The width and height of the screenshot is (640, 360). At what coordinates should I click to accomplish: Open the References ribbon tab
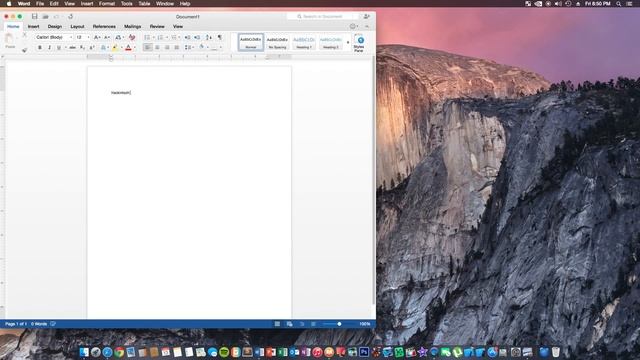tap(104, 27)
